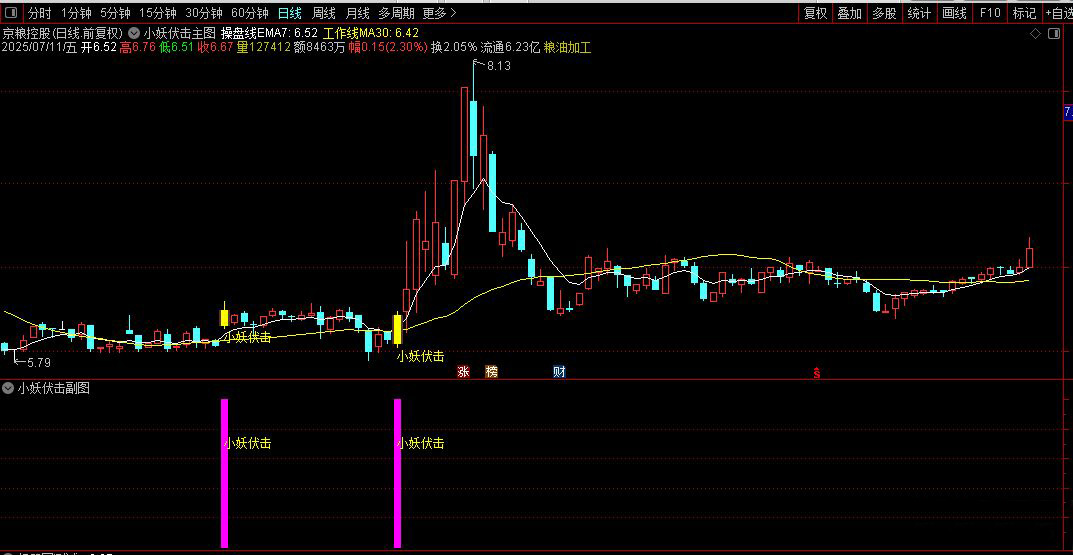Click the diamond icon near top right
Image resolution: width=1073 pixels, height=555 pixels.
tap(1035, 34)
